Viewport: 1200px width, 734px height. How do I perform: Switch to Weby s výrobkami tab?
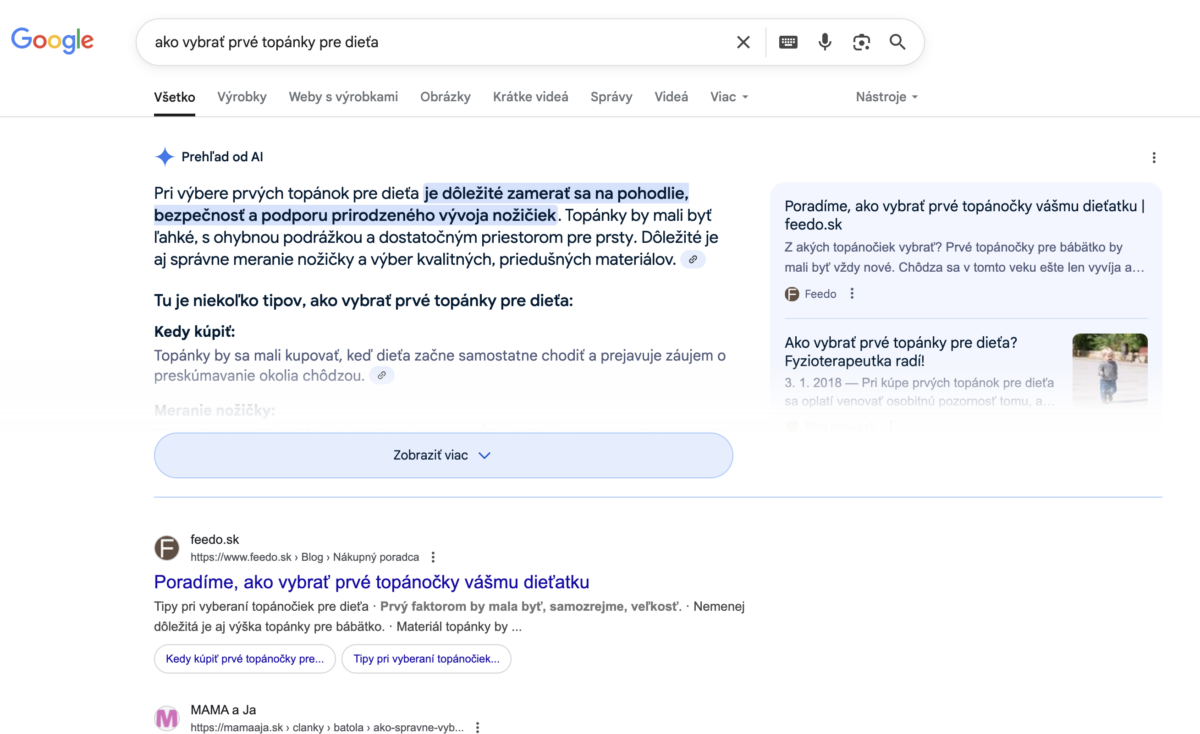343,97
